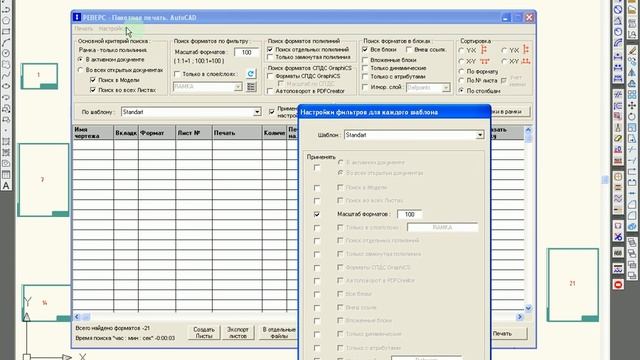Select the Spline drawing tool
The height and width of the screenshot is (360, 640).
pos(6,75)
